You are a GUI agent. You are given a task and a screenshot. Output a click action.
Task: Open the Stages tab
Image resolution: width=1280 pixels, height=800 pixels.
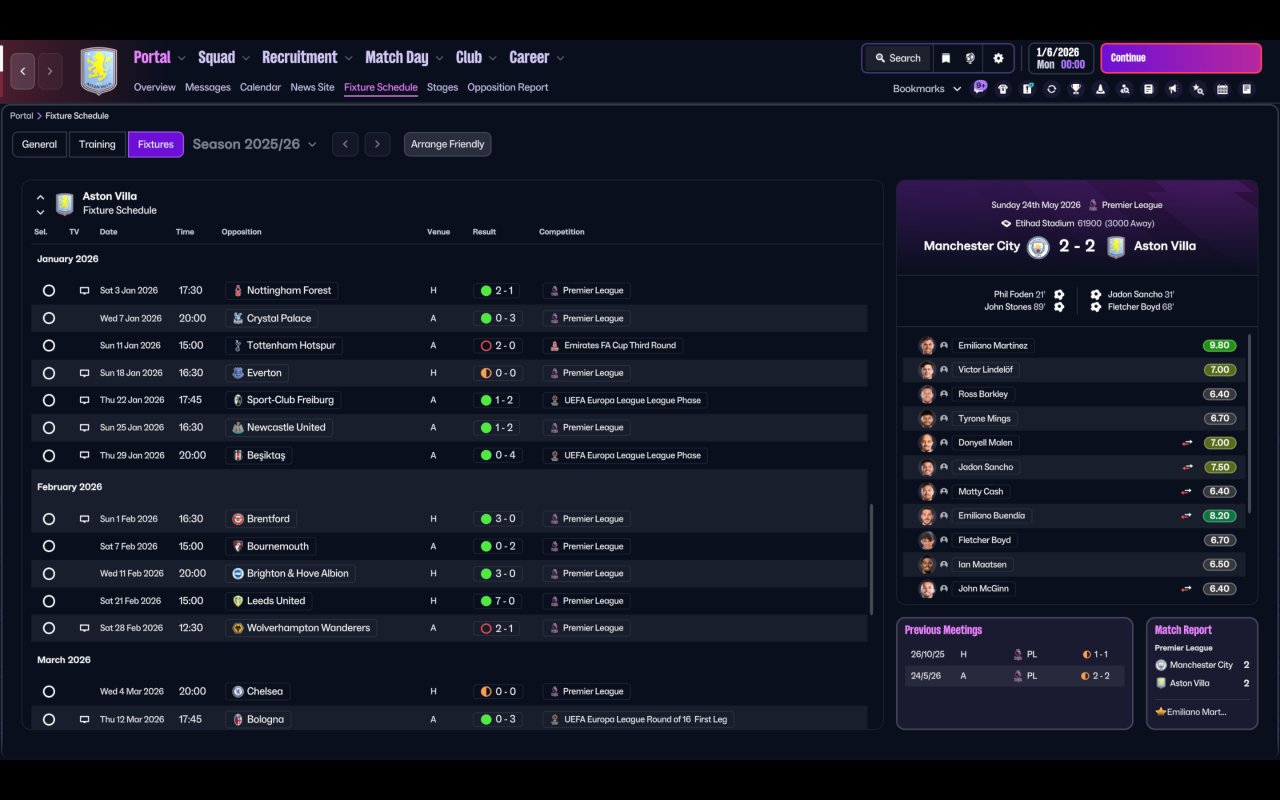(x=442, y=87)
